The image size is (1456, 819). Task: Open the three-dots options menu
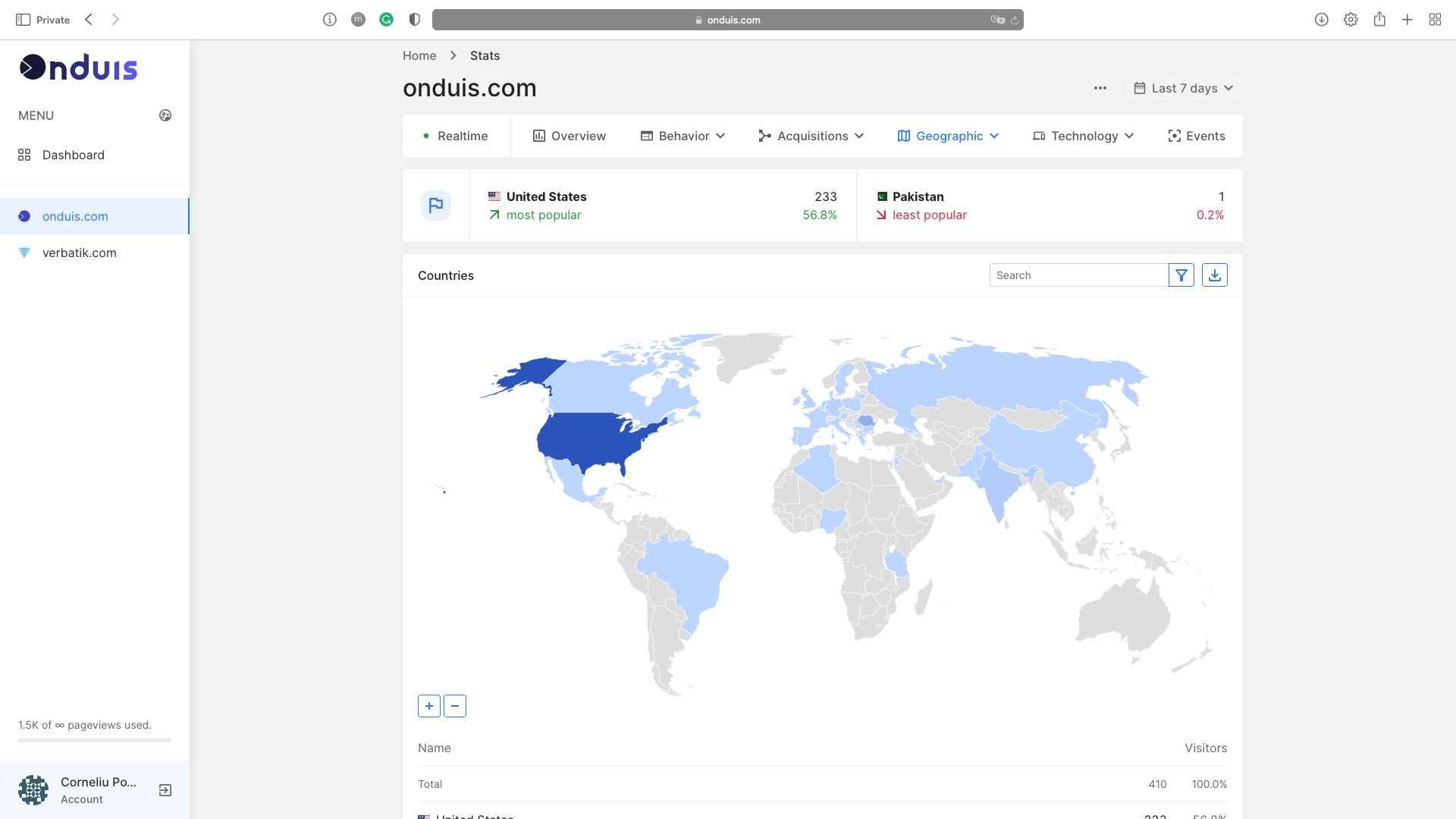click(1100, 88)
